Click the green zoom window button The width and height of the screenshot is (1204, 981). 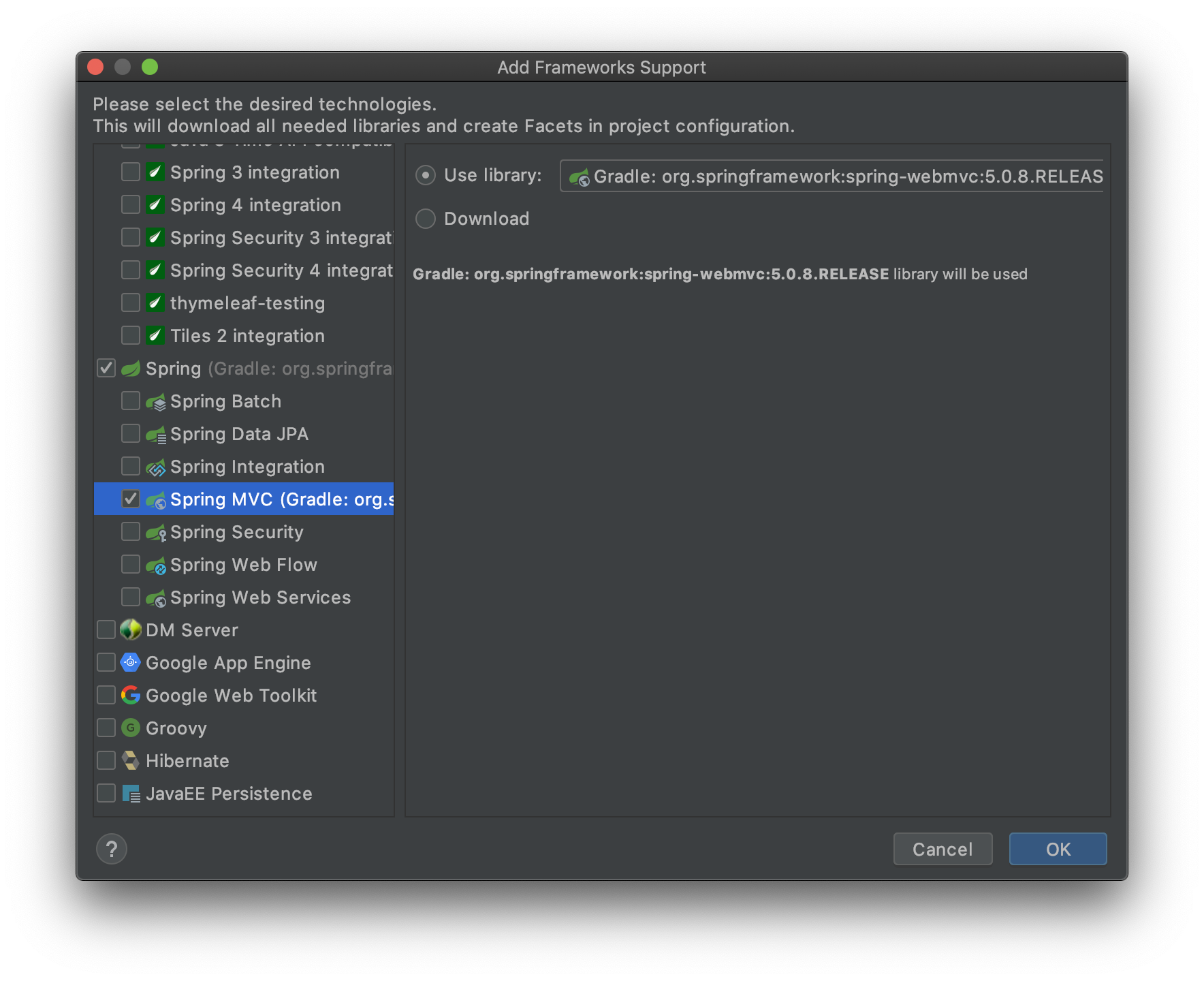(150, 67)
